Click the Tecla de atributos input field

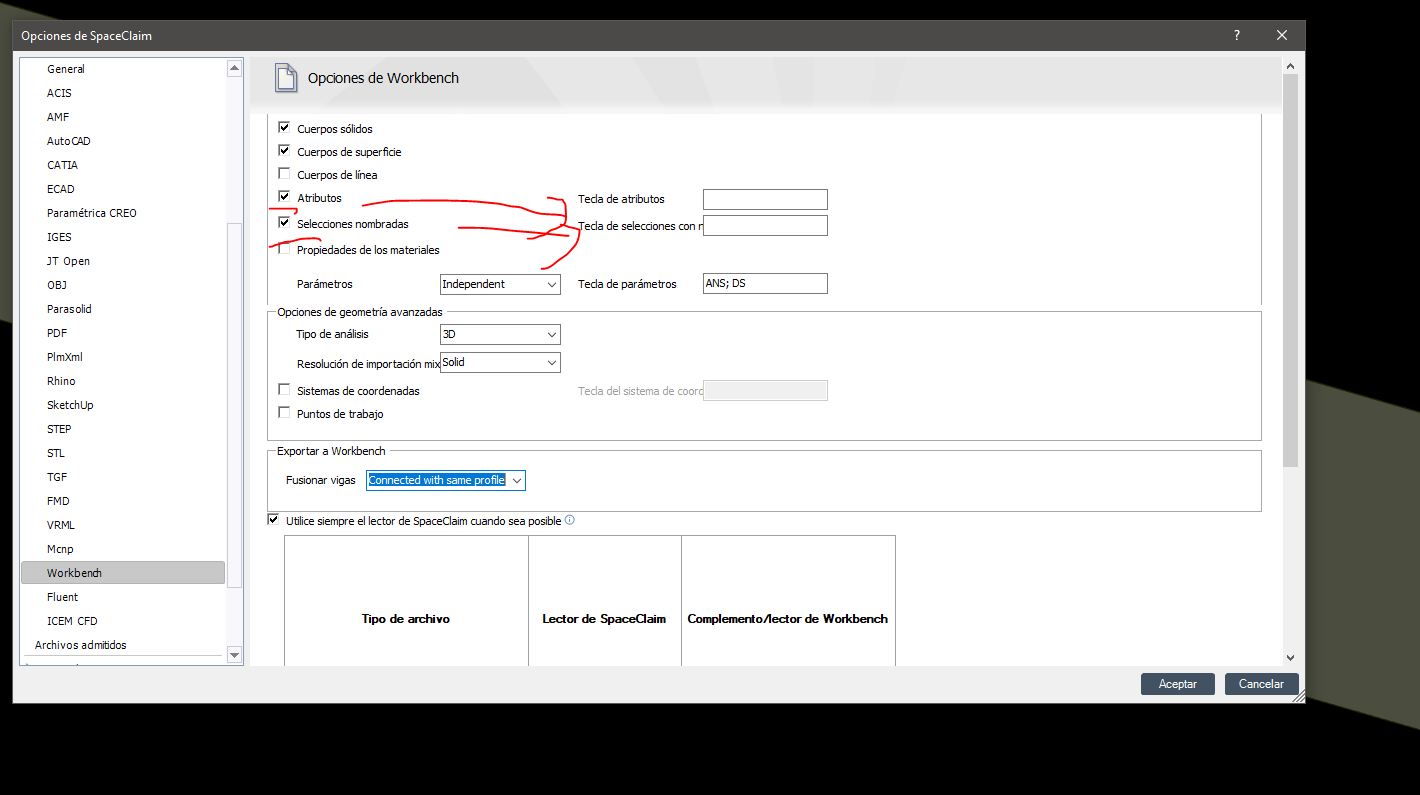coord(765,199)
